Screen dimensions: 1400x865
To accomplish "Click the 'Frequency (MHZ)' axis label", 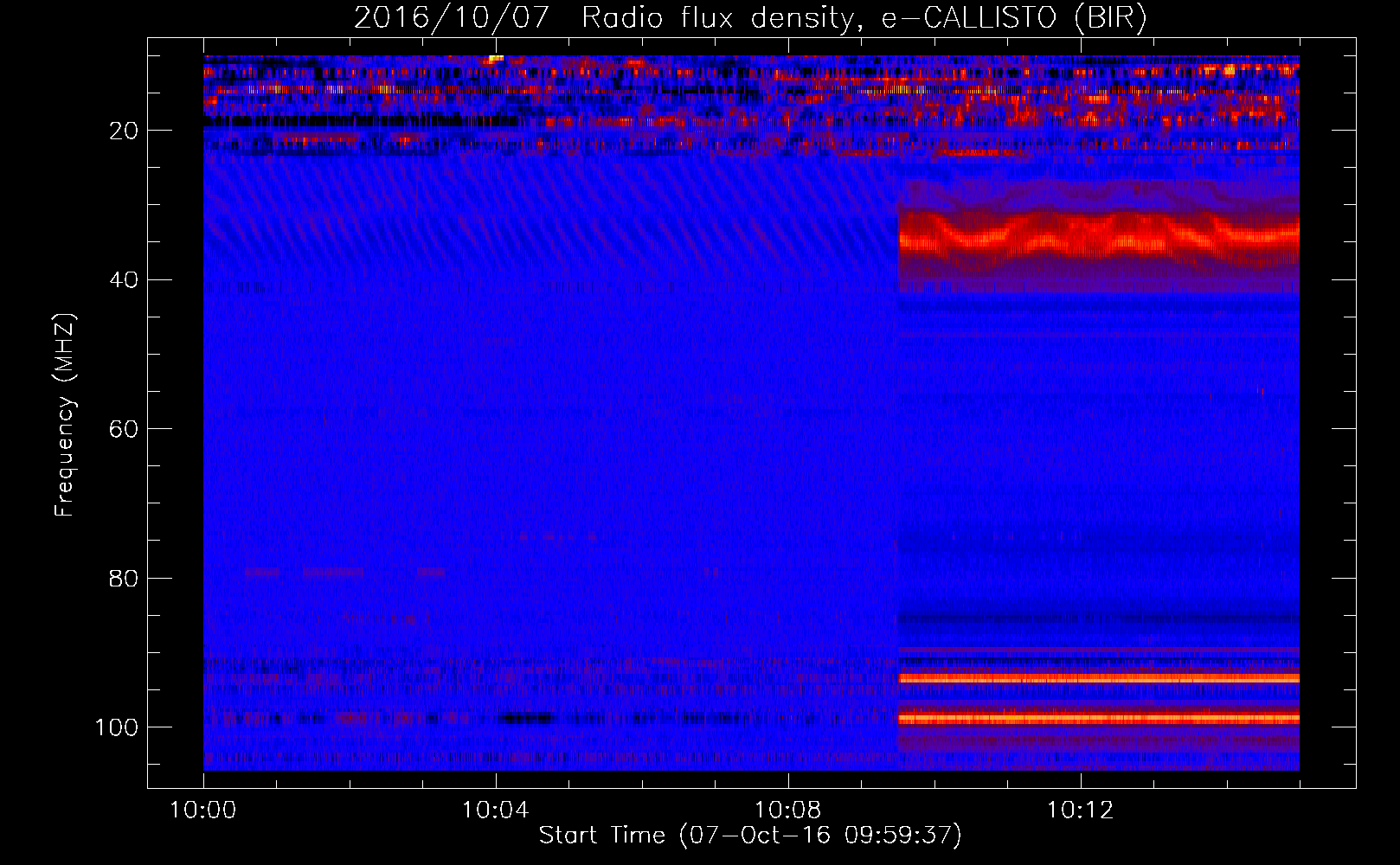I will click(65, 415).
